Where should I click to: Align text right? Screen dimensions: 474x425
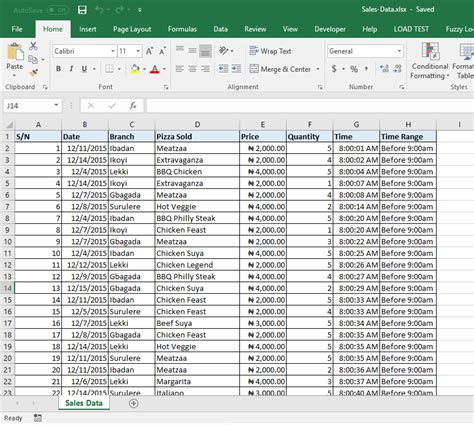(x=205, y=69)
